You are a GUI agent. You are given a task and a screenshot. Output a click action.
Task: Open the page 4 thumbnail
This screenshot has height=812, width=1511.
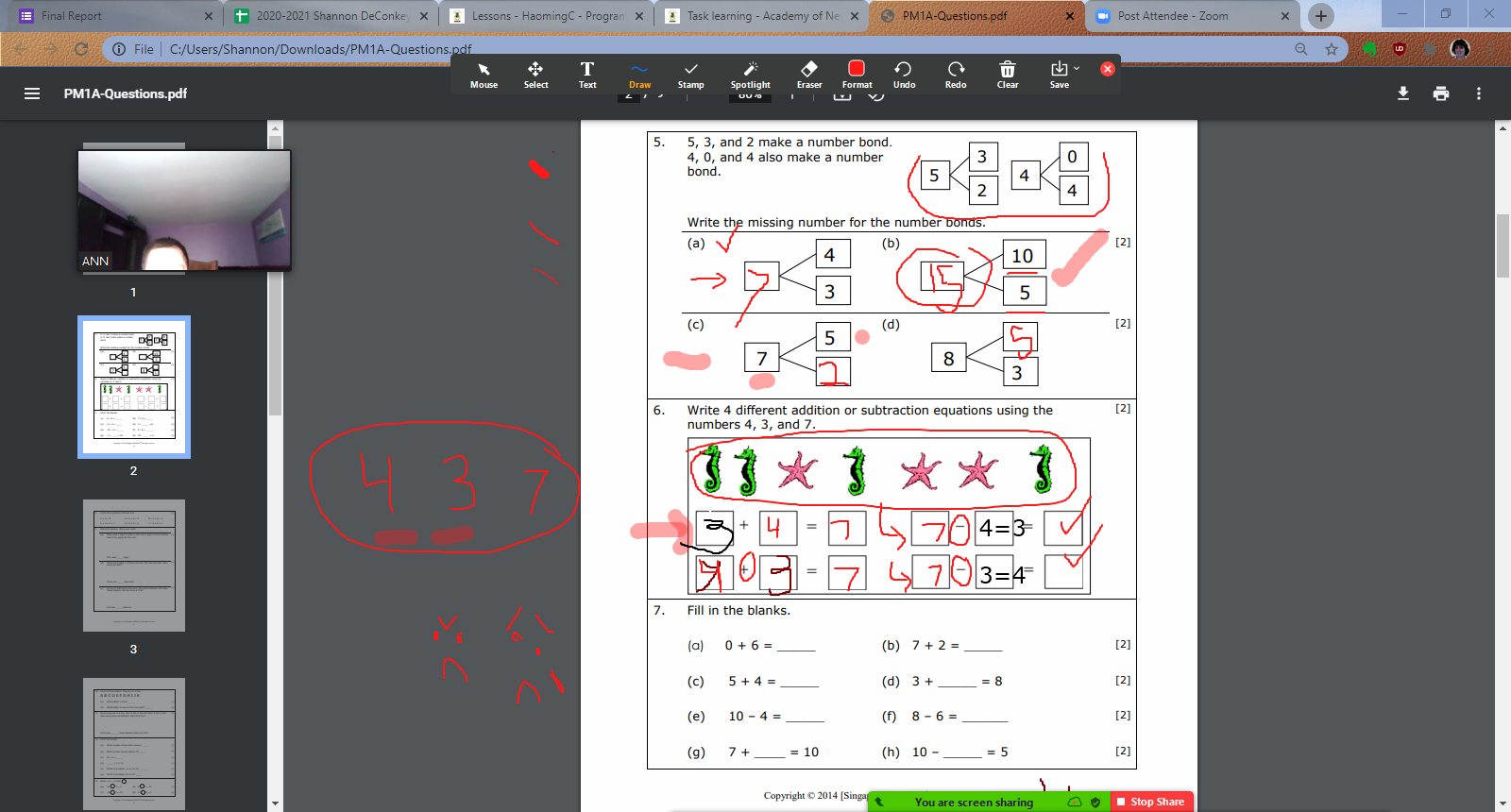point(134,744)
